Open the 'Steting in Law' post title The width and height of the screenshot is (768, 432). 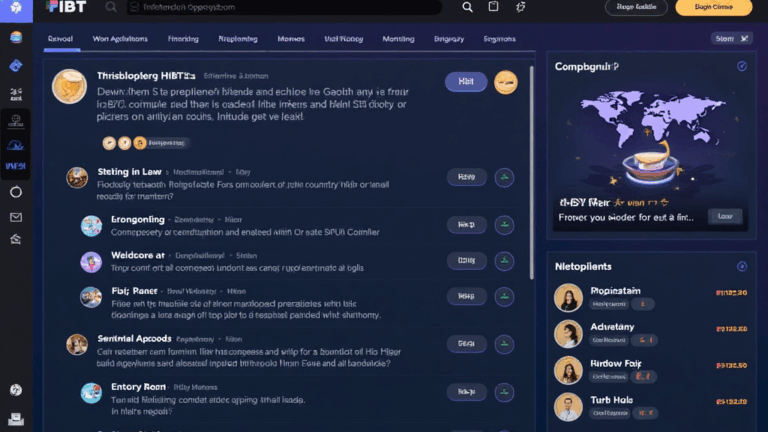(x=129, y=171)
